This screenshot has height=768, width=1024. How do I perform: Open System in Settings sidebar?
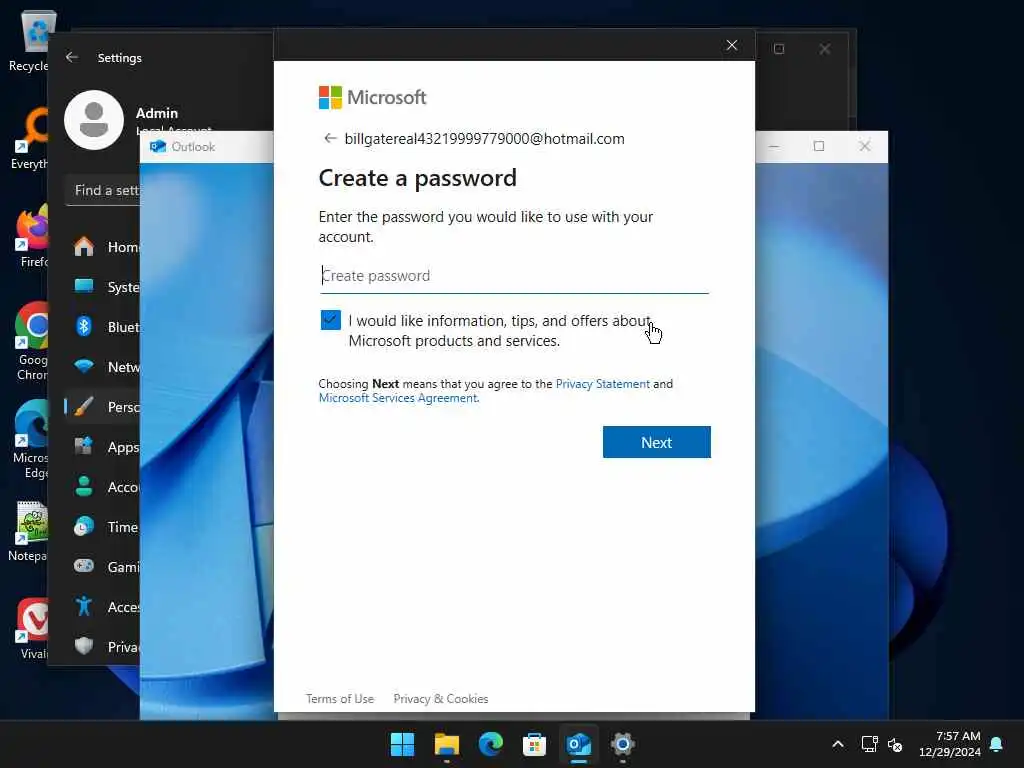coord(103,287)
